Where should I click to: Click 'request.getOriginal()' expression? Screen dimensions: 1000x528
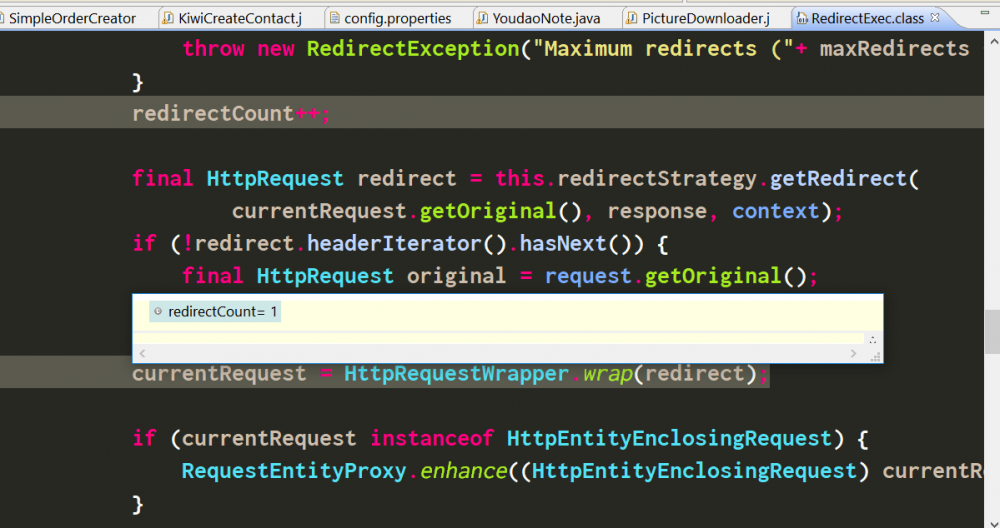click(x=676, y=276)
